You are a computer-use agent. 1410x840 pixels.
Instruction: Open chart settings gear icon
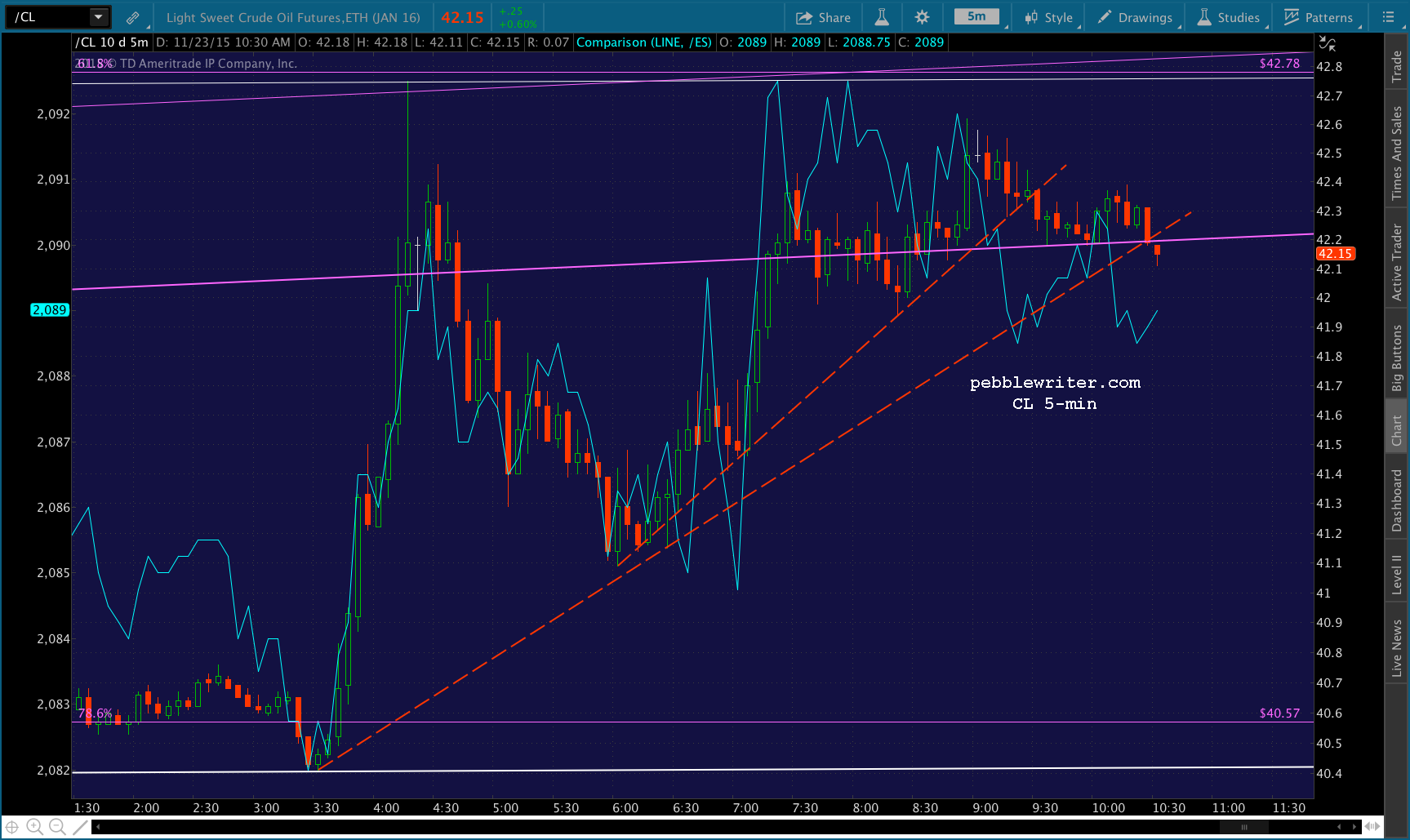coord(923,17)
